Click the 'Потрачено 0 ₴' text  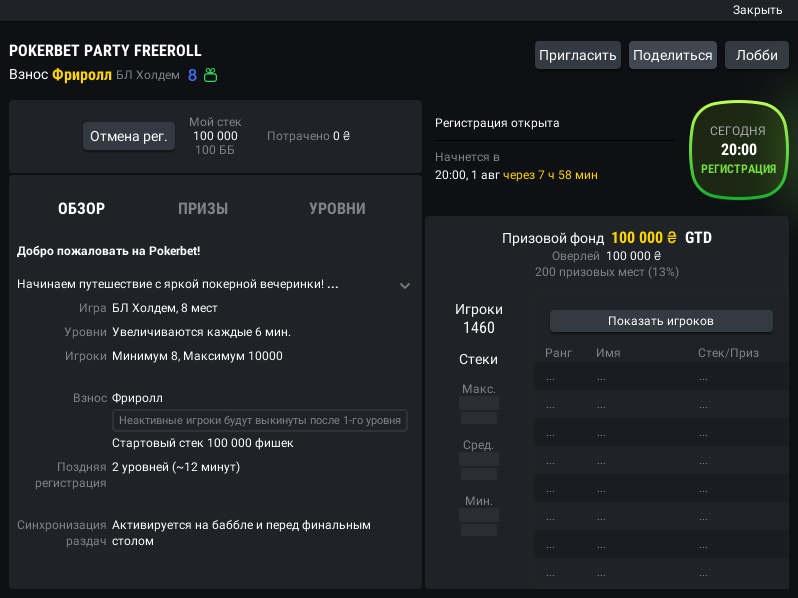coord(308,136)
